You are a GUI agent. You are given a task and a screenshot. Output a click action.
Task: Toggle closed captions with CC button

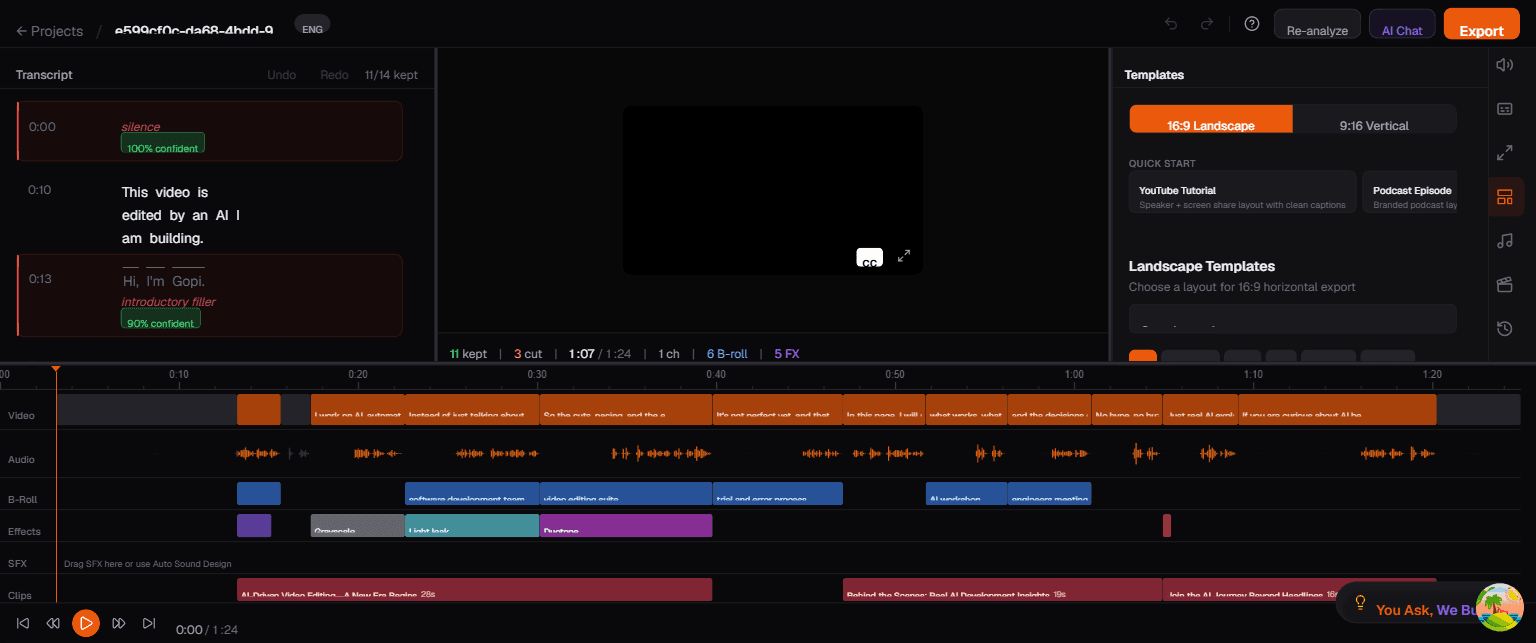click(x=869, y=258)
